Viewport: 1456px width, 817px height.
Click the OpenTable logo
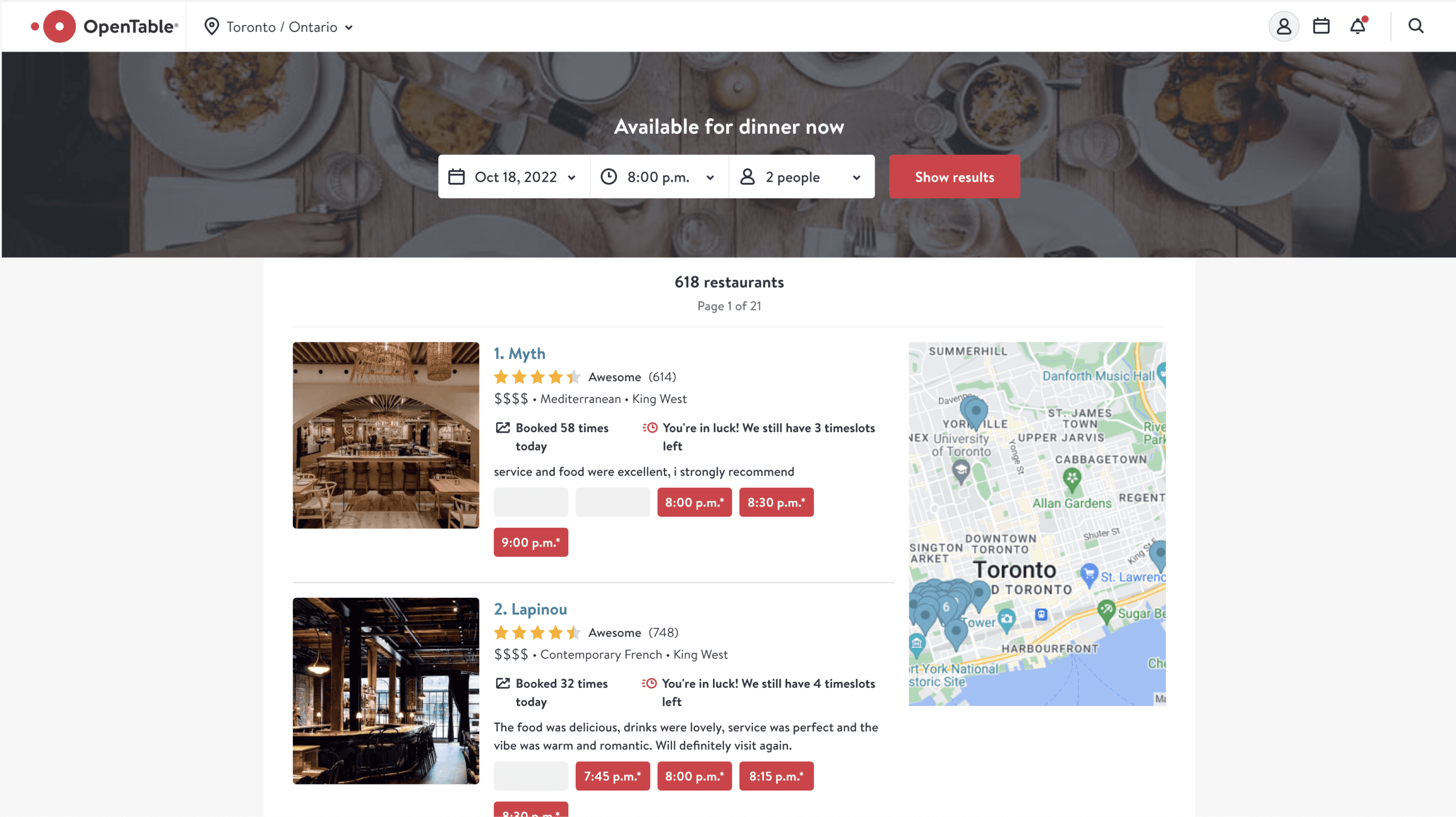click(105, 27)
